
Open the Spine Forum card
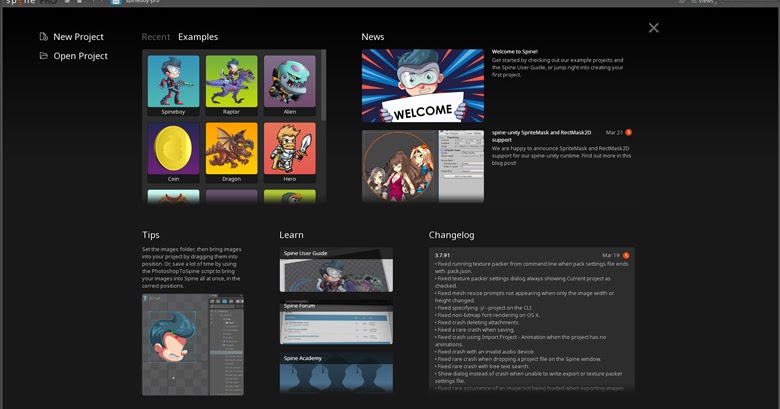tap(336, 322)
